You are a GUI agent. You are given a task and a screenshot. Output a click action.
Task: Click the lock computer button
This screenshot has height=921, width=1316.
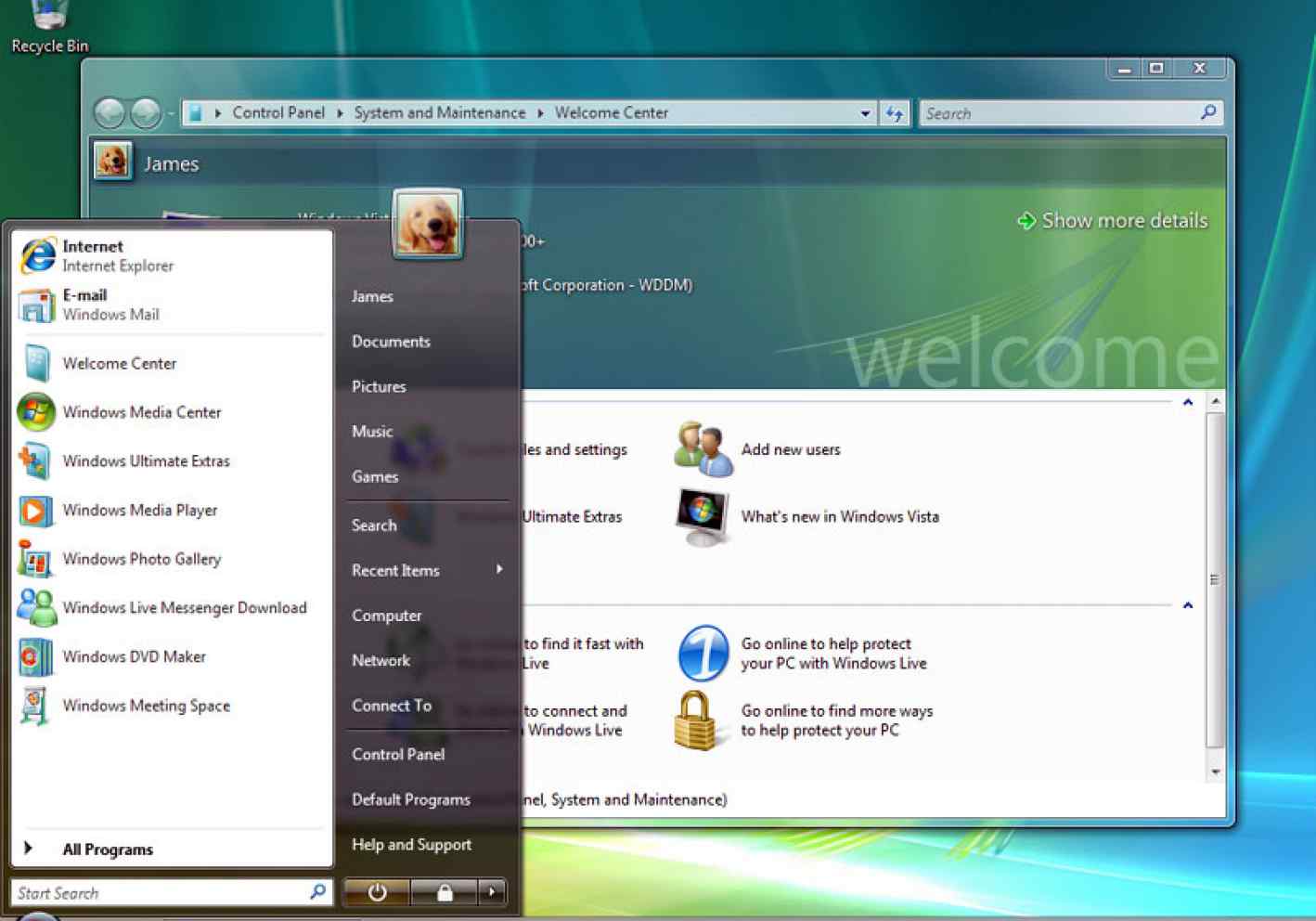click(x=445, y=892)
